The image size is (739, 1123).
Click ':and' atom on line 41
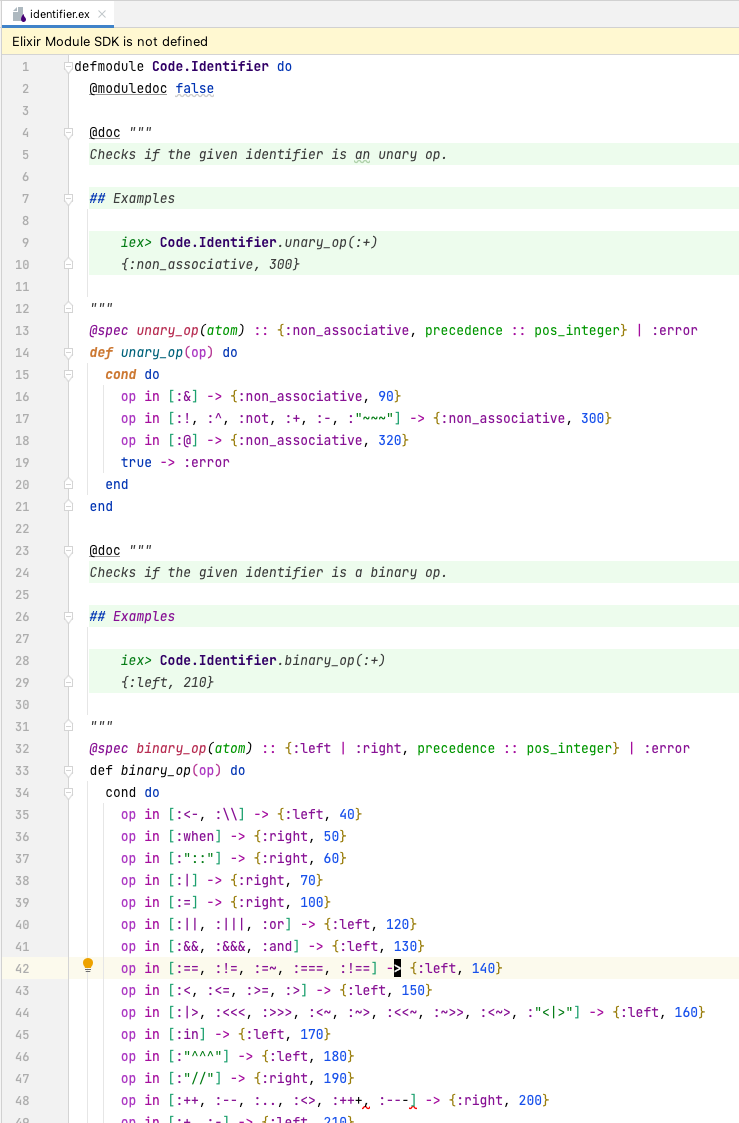click(x=276, y=946)
